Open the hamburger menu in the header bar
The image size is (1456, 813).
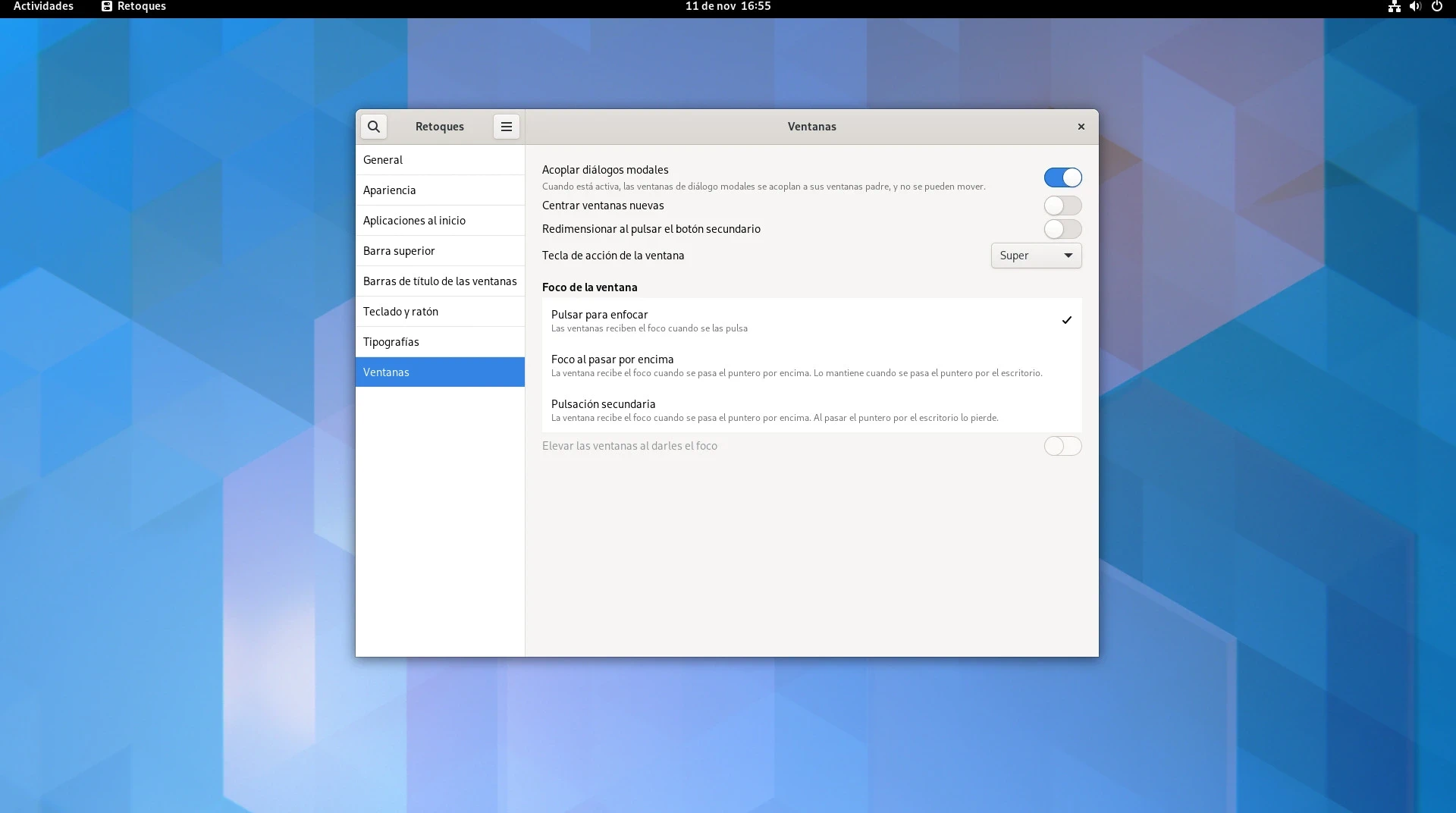pyautogui.click(x=506, y=127)
